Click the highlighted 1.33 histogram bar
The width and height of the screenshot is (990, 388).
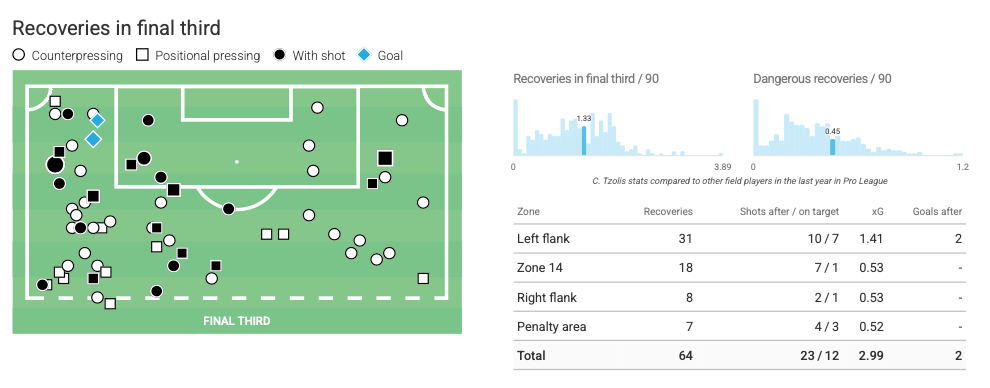[583, 141]
